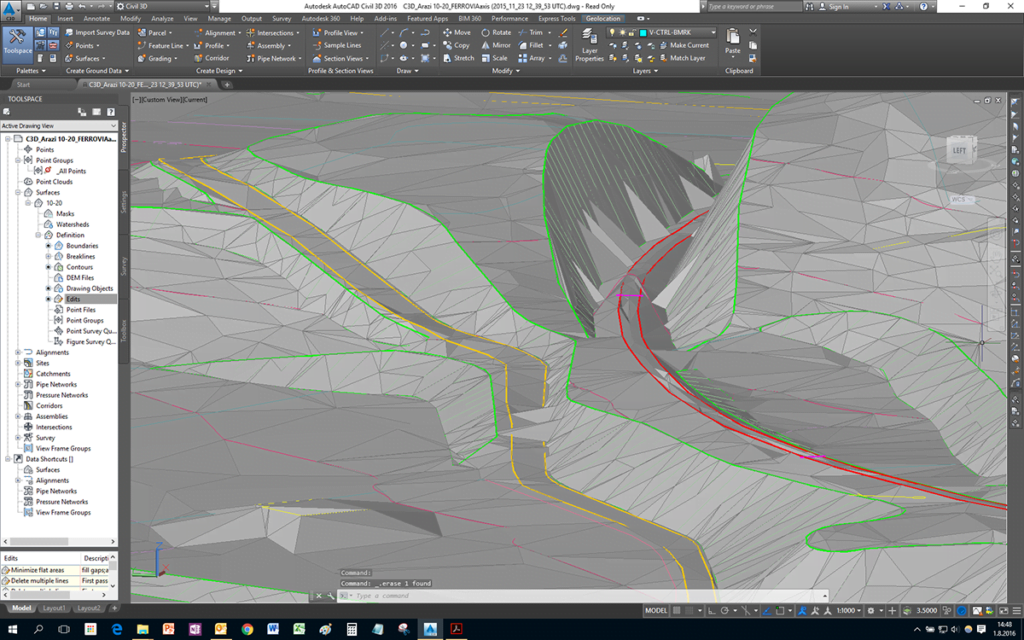This screenshot has height=640, width=1024.
Task: Click the layer color swatch in Layers panel
Action: pos(641,32)
